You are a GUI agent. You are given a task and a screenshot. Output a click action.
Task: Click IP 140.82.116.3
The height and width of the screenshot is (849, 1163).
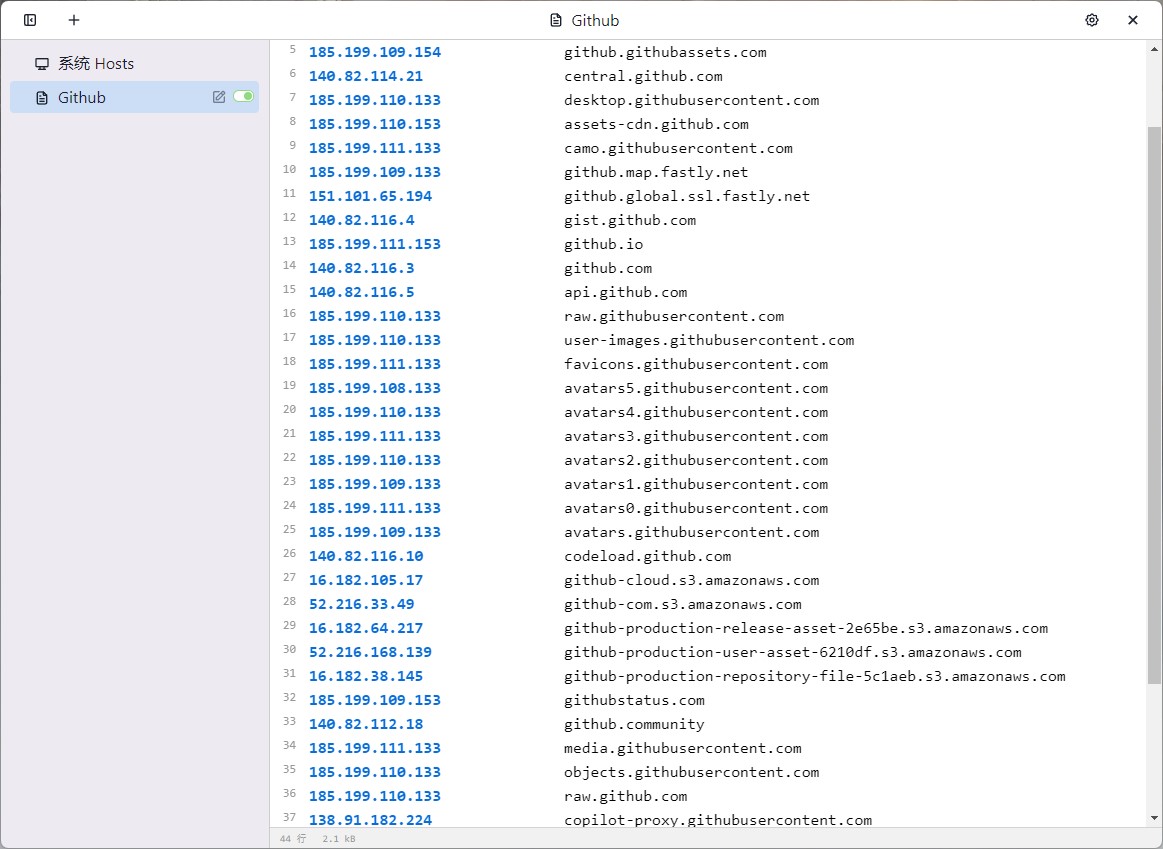(361, 268)
